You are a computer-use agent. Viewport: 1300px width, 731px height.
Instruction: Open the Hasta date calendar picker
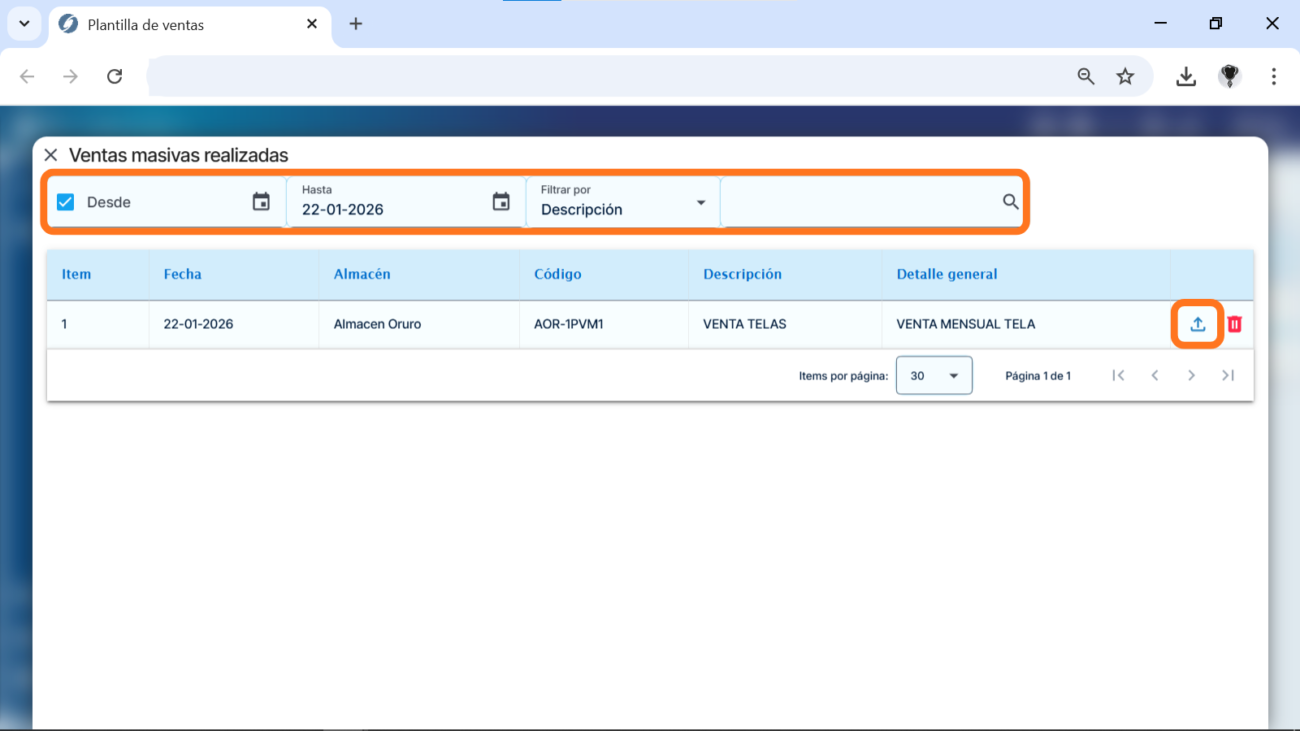click(x=501, y=202)
